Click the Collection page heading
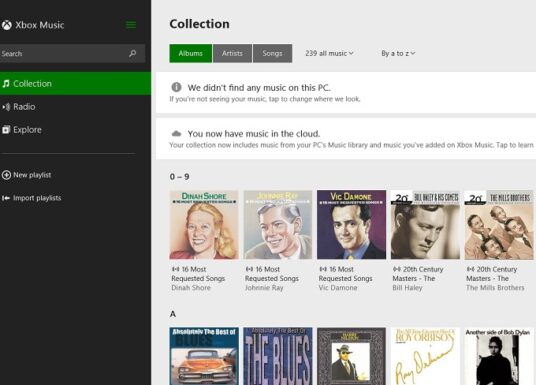The width and height of the screenshot is (536, 385). [x=199, y=24]
